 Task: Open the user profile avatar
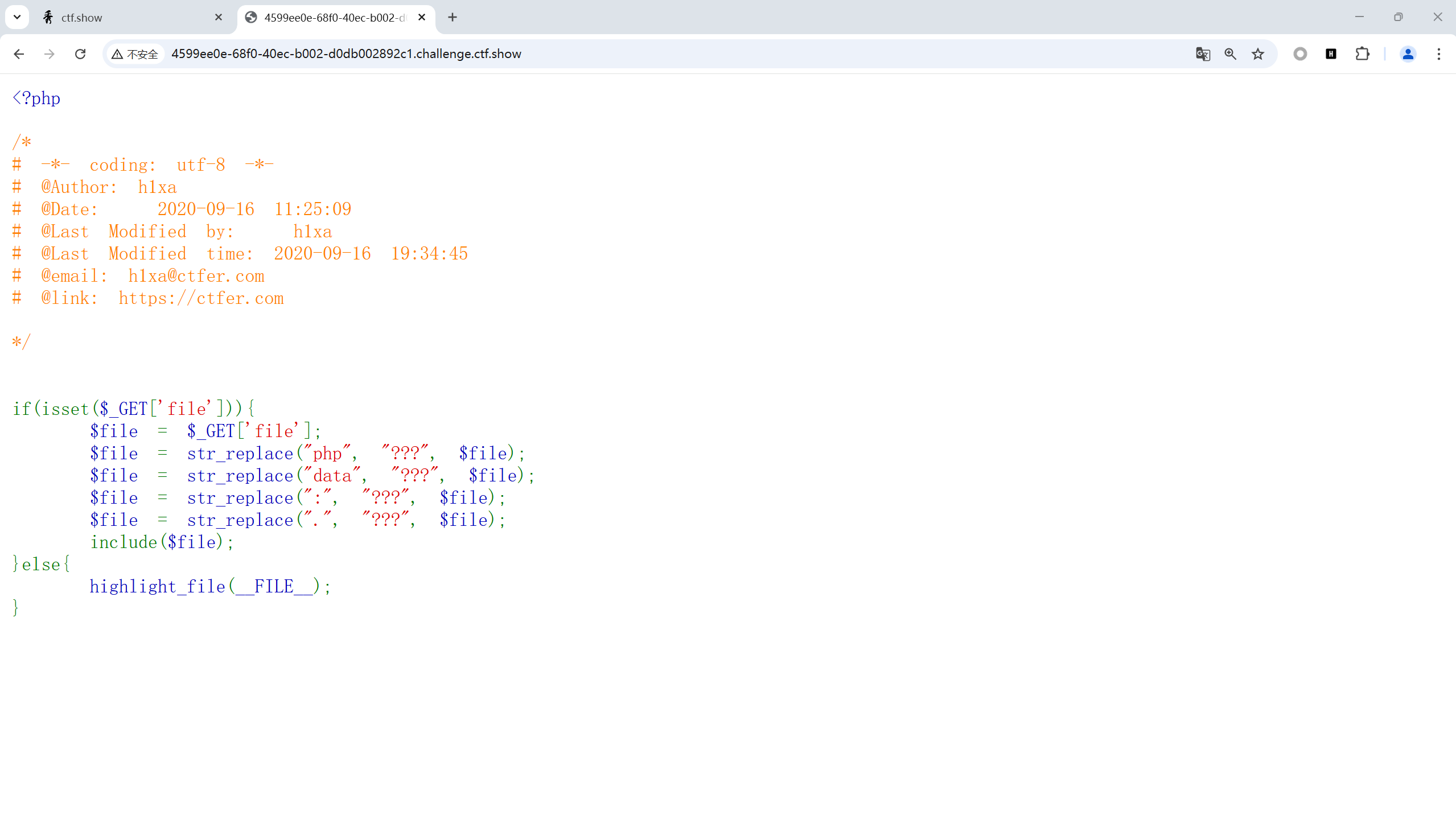click(1408, 53)
